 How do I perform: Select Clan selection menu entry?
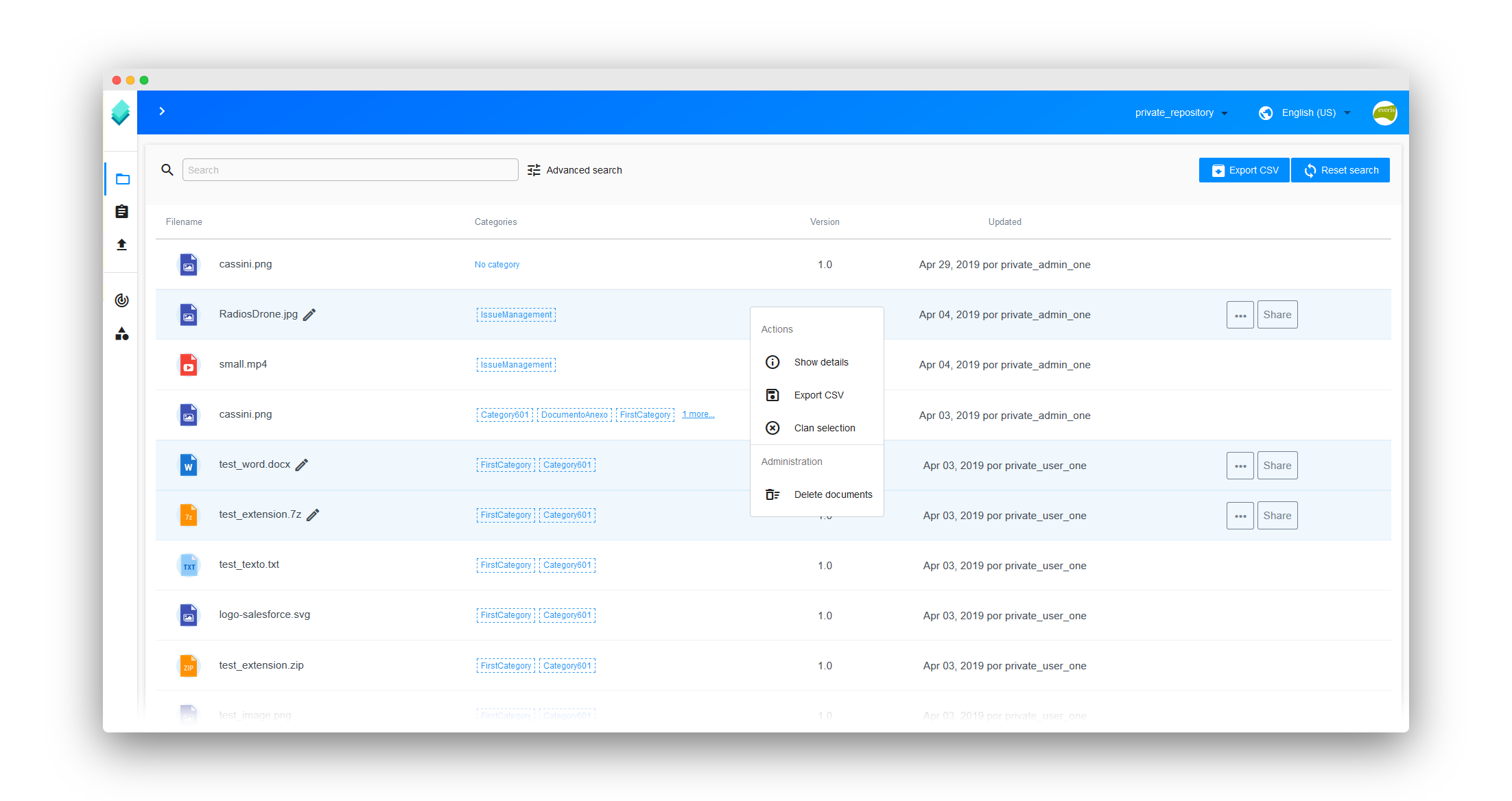pyautogui.click(x=824, y=428)
